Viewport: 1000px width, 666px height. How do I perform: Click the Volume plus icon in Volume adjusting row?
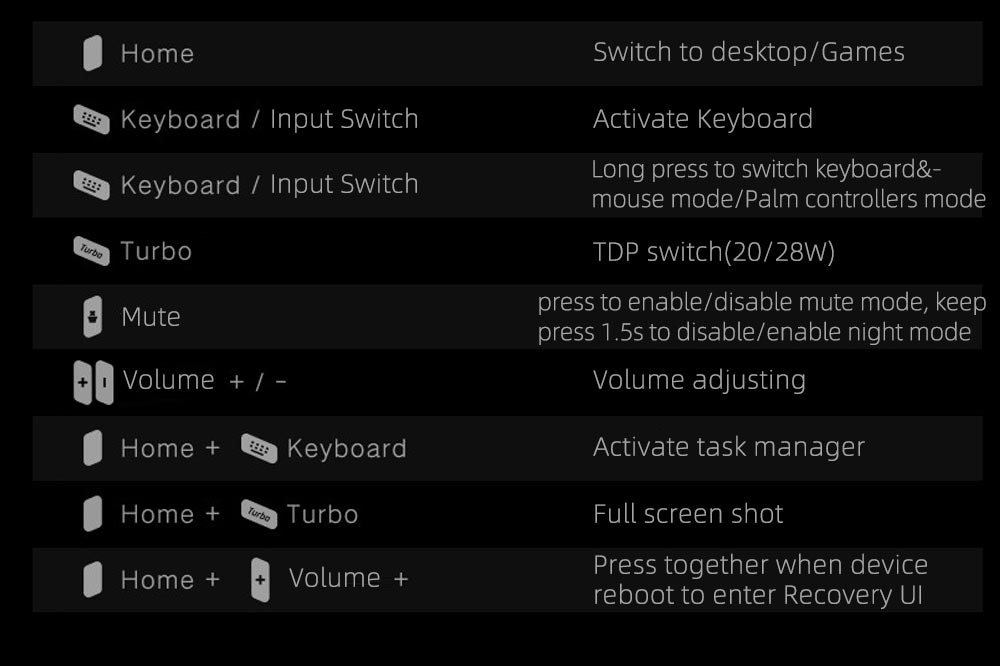click(x=83, y=382)
